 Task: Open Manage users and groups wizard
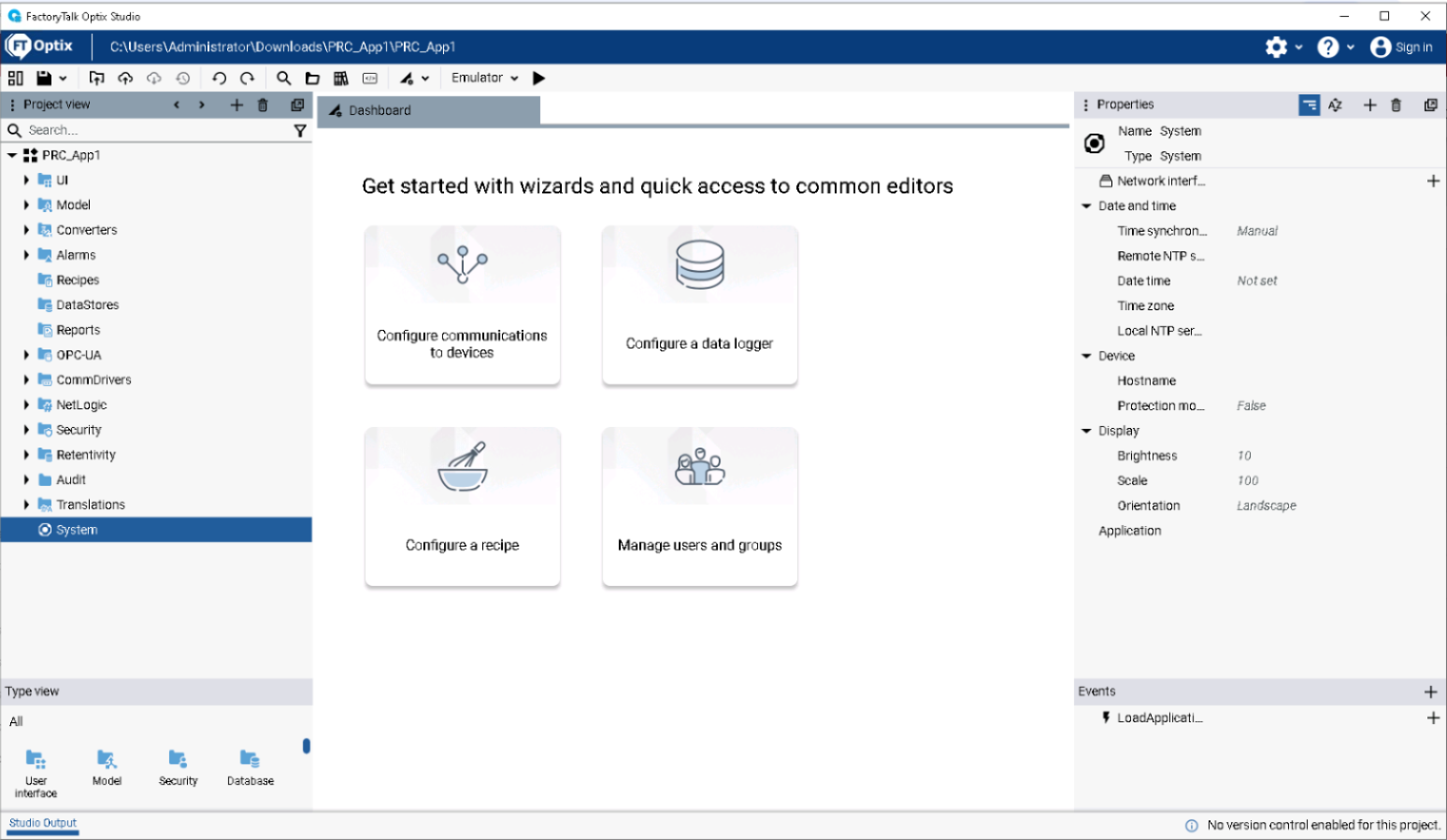coord(700,507)
